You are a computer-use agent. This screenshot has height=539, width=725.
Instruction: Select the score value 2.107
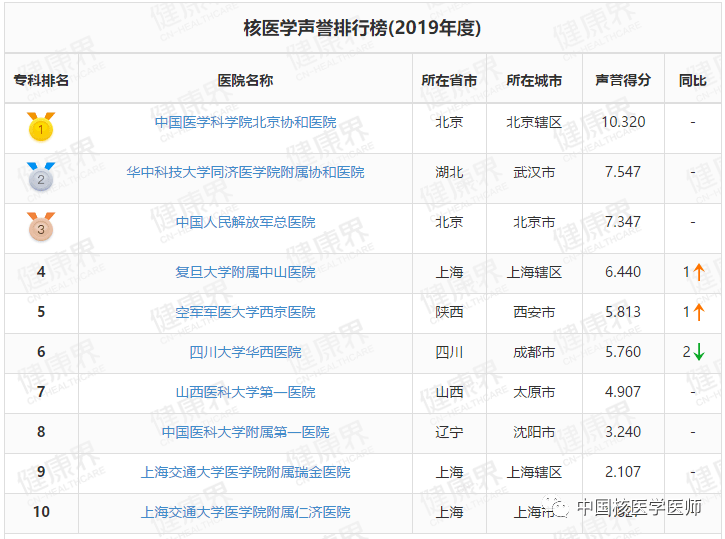[x=623, y=472]
